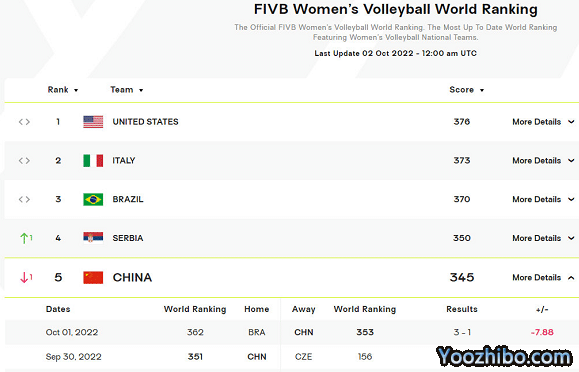Click the United States flag icon

(93, 122)
